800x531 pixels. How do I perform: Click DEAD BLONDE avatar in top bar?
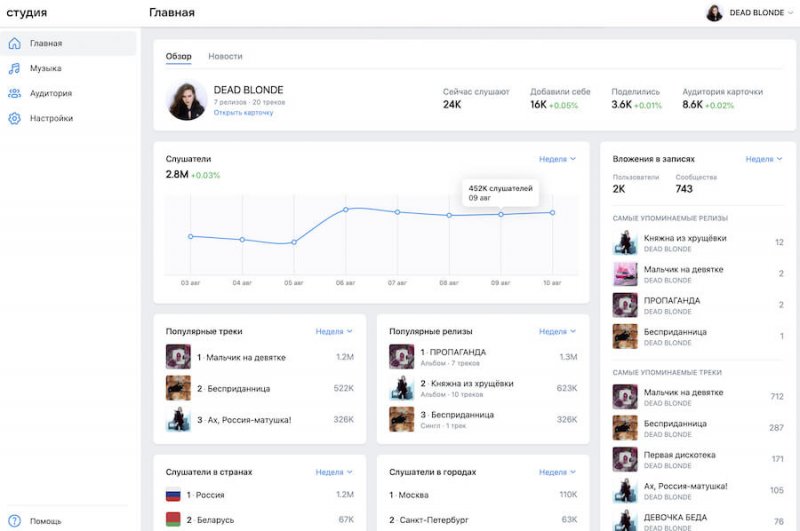pyautogui.click(x=715, y=13)
